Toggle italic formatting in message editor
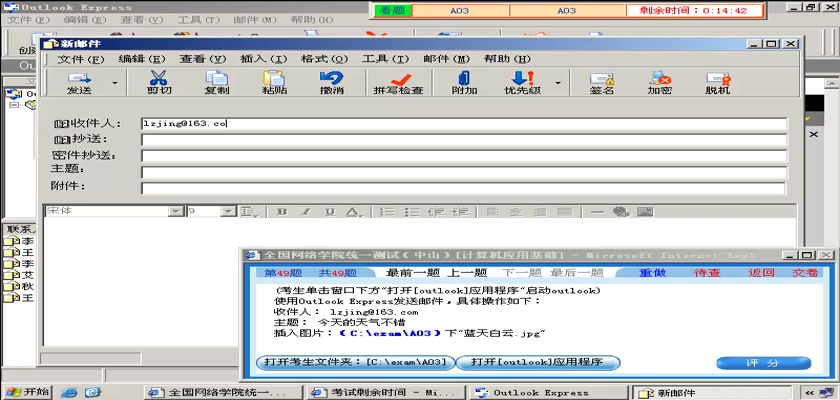Screen dimensions: 840x400 tap(306, 212)
